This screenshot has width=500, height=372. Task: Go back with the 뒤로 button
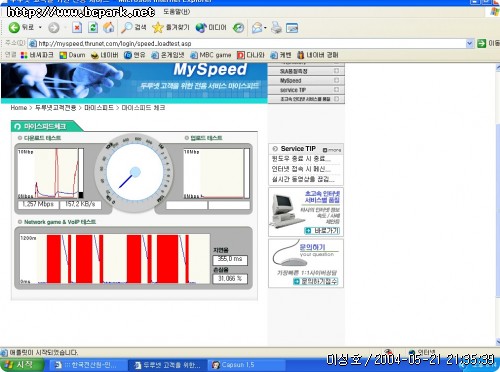pos(21,27)
